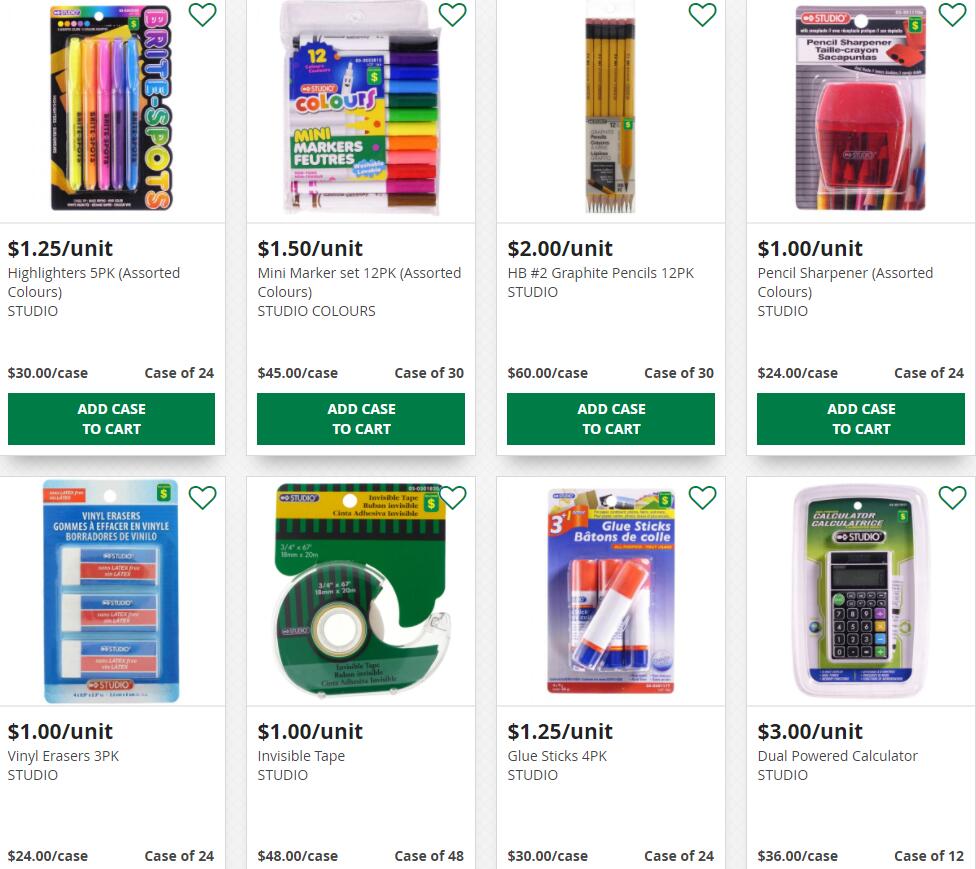Favorite the Highlighters 5PK with heart icon
The width and height of the screenshot is (976, 869).
(x=202, y=14)
